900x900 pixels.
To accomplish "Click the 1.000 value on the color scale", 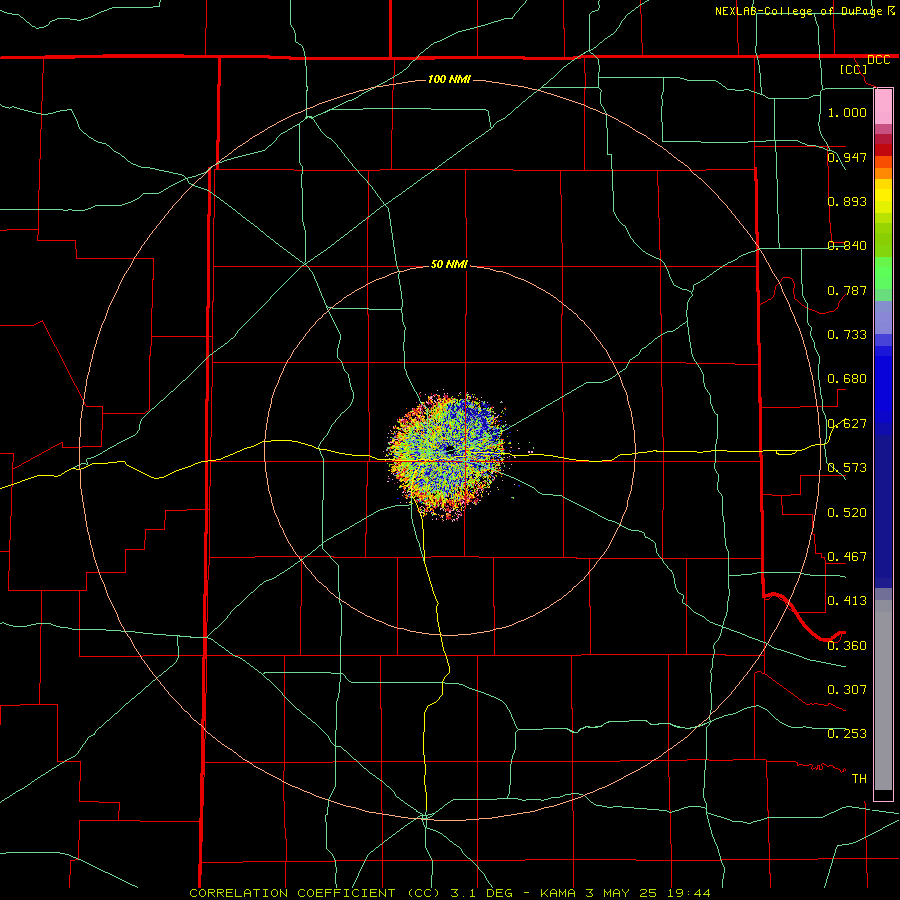I will pos(847,112).
